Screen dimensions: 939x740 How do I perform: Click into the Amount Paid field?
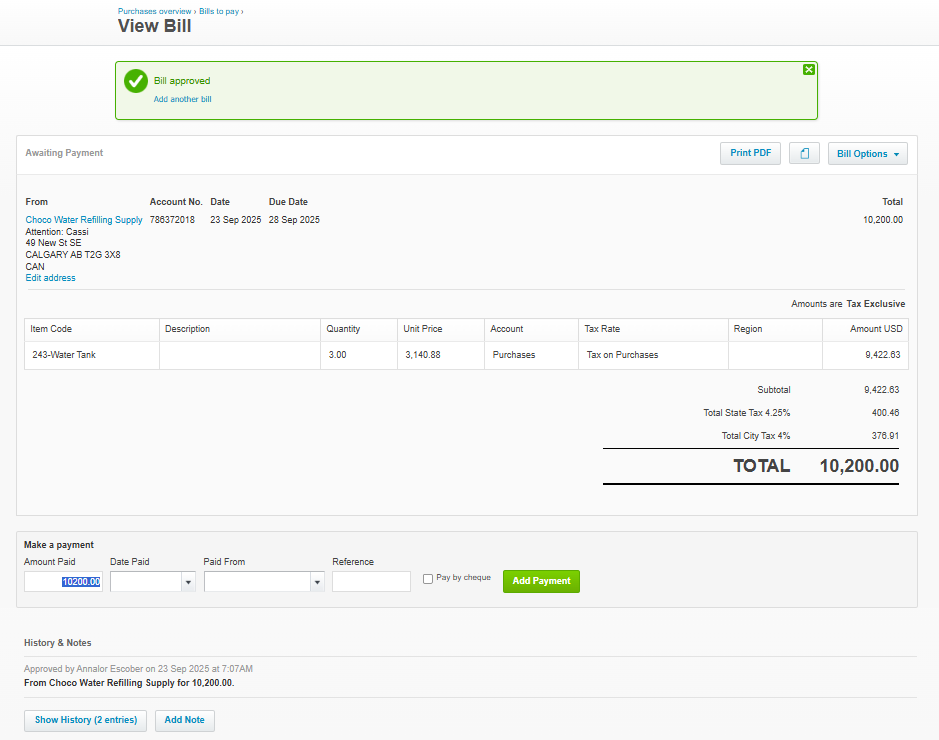tap(63, 582)
